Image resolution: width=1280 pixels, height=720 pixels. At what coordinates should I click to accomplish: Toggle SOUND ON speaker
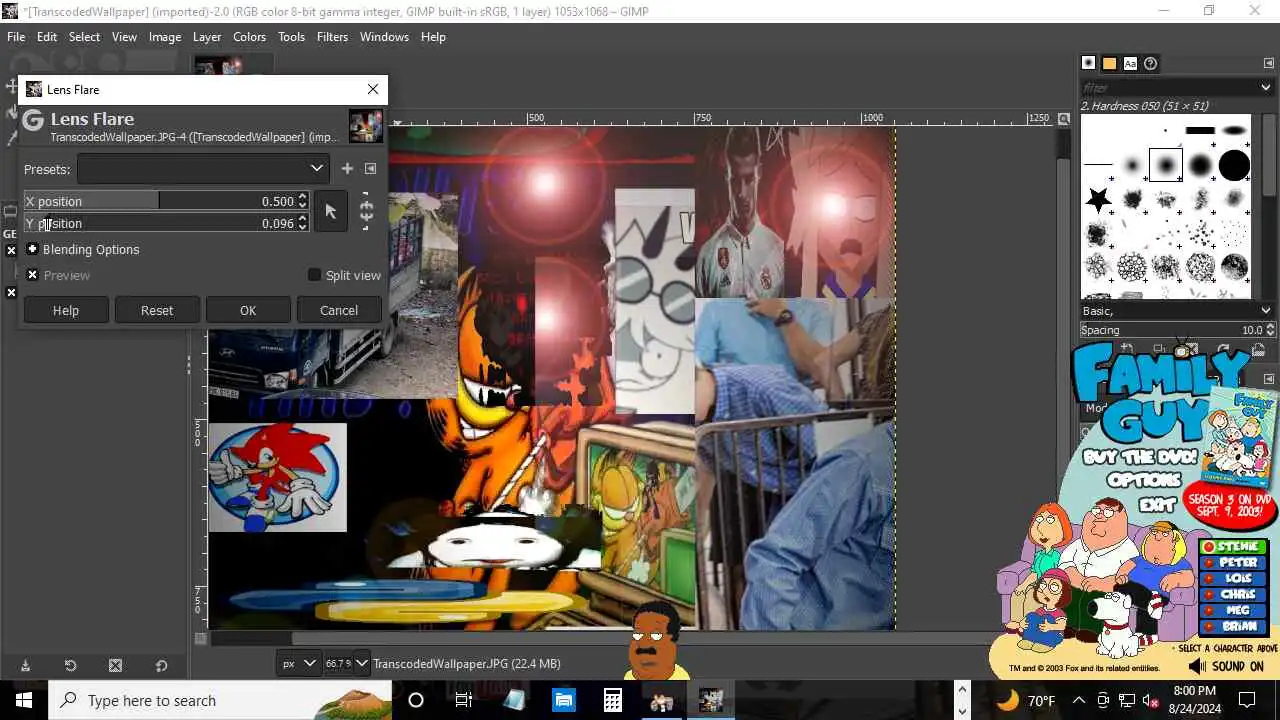coord(1226,666)
